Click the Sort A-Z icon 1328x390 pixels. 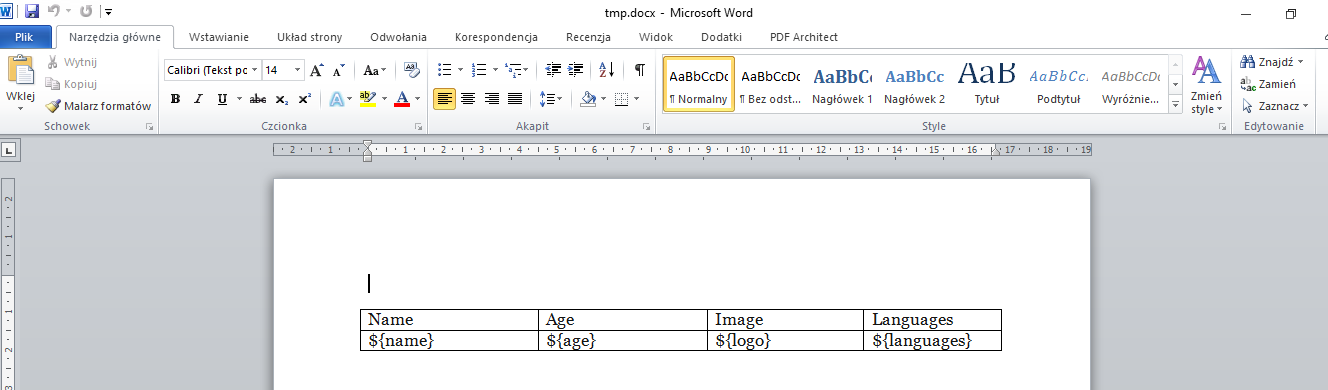[x=607, y=71]
